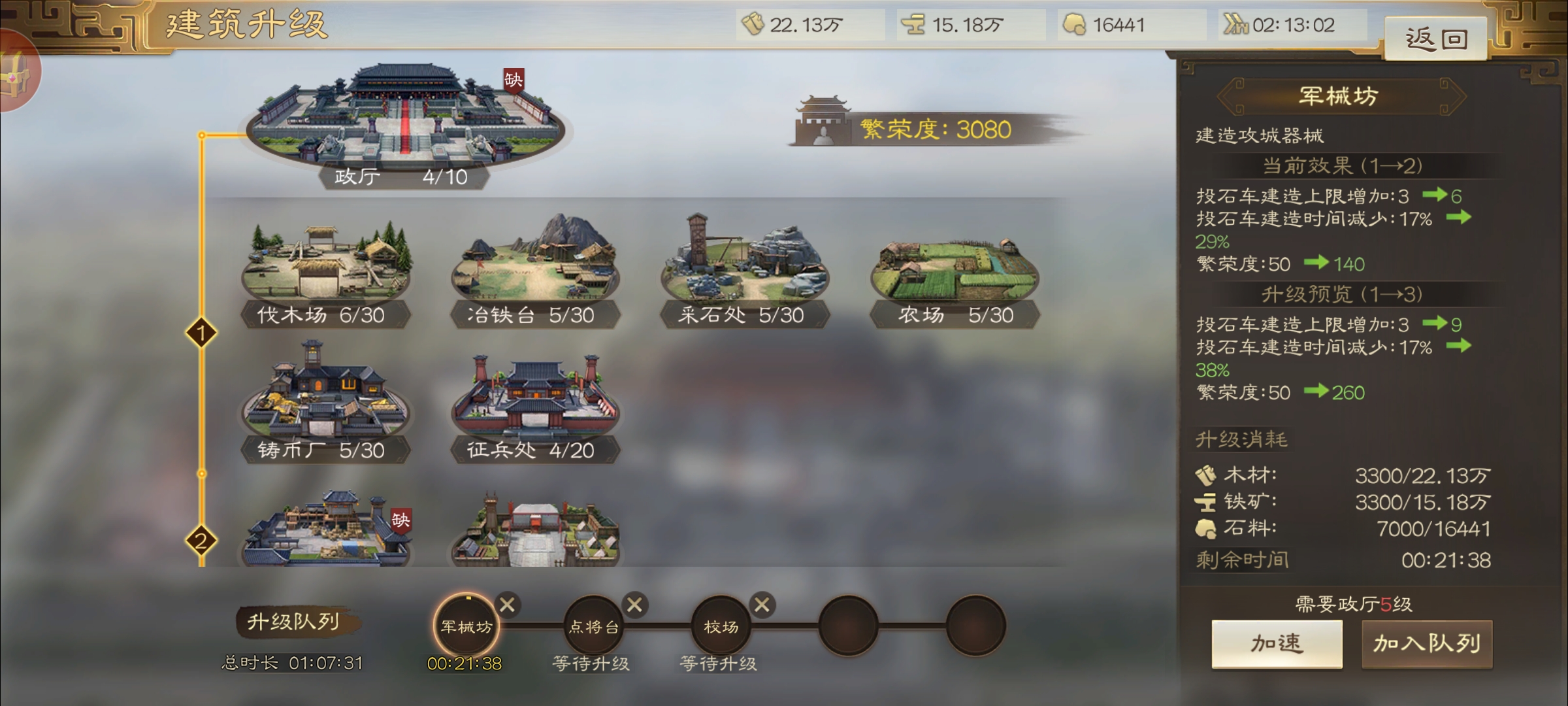Screen dimensions: 1568x706
Task: Select the 铸币厂 mint building
Action: pyautogui.click(x=325, y=402)
